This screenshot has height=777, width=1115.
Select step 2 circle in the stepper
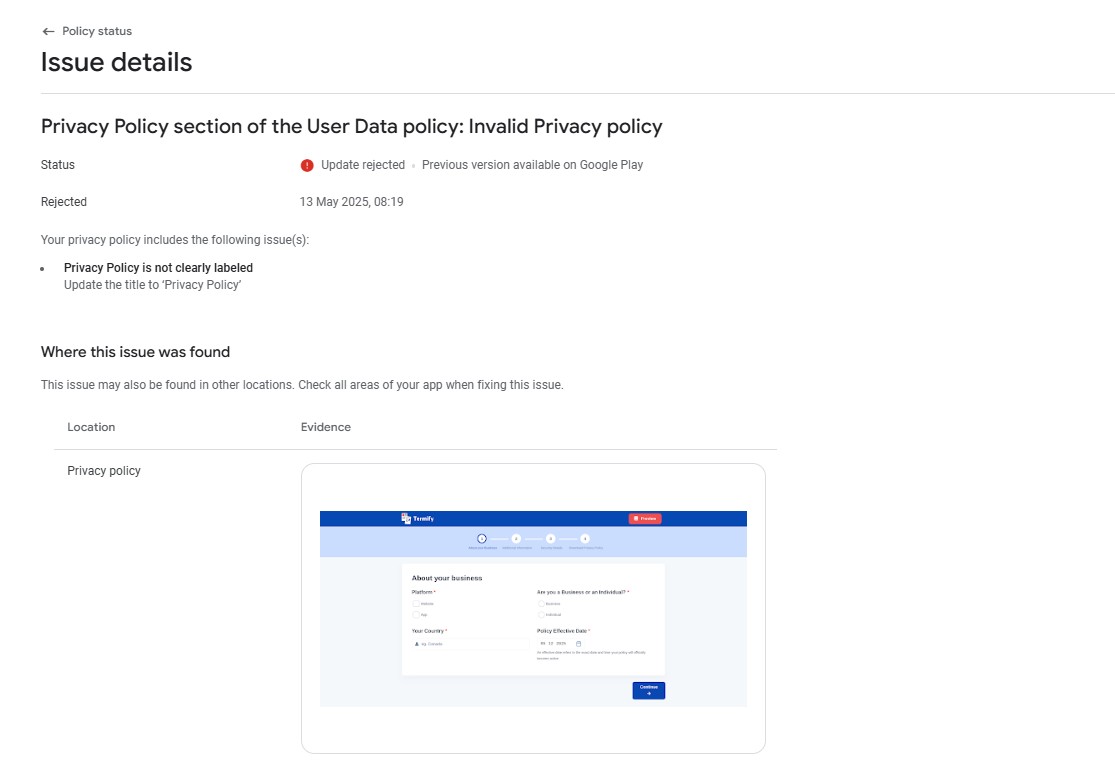click(x=516, y=539)
